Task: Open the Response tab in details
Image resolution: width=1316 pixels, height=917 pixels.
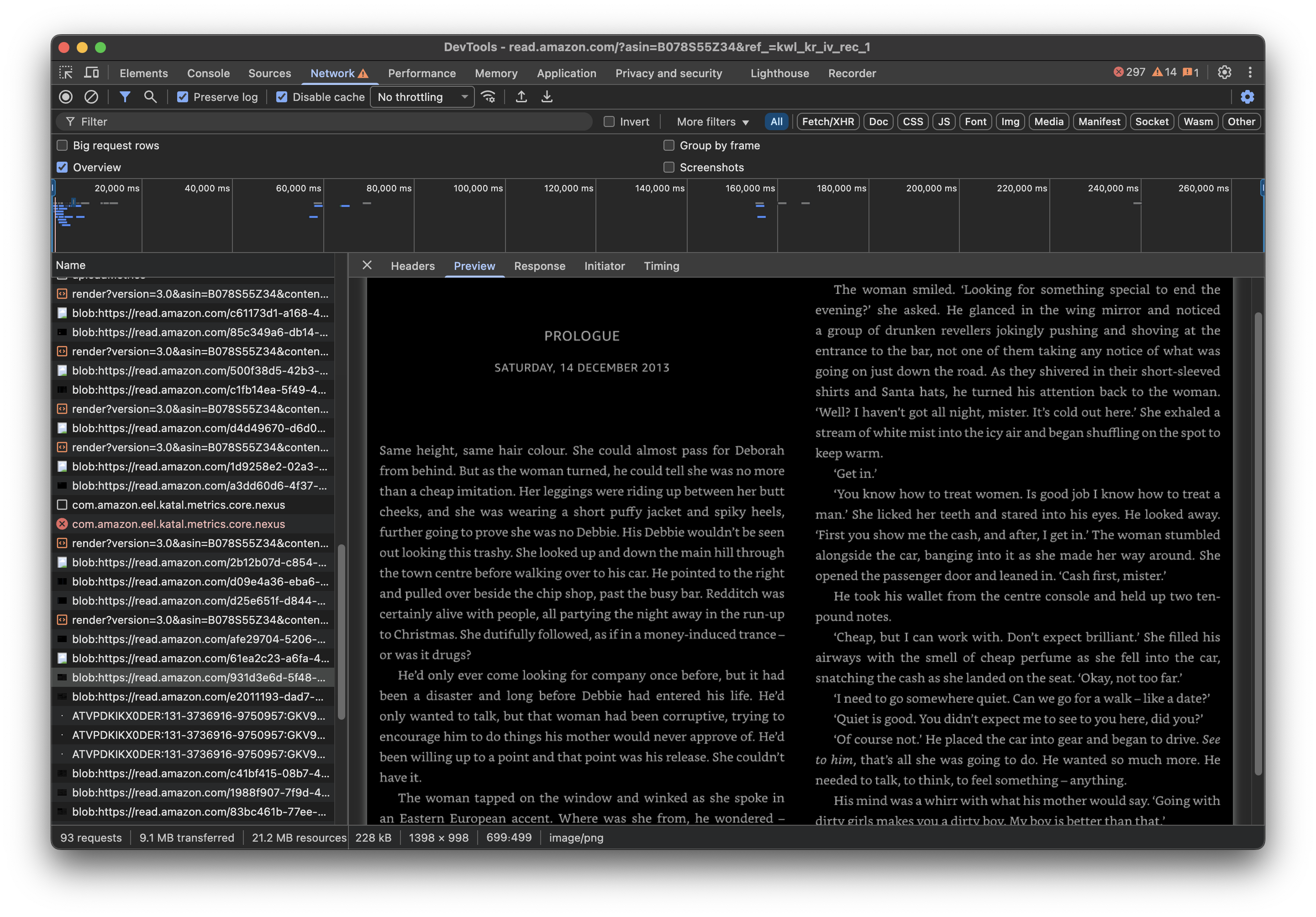Action: 539,266
